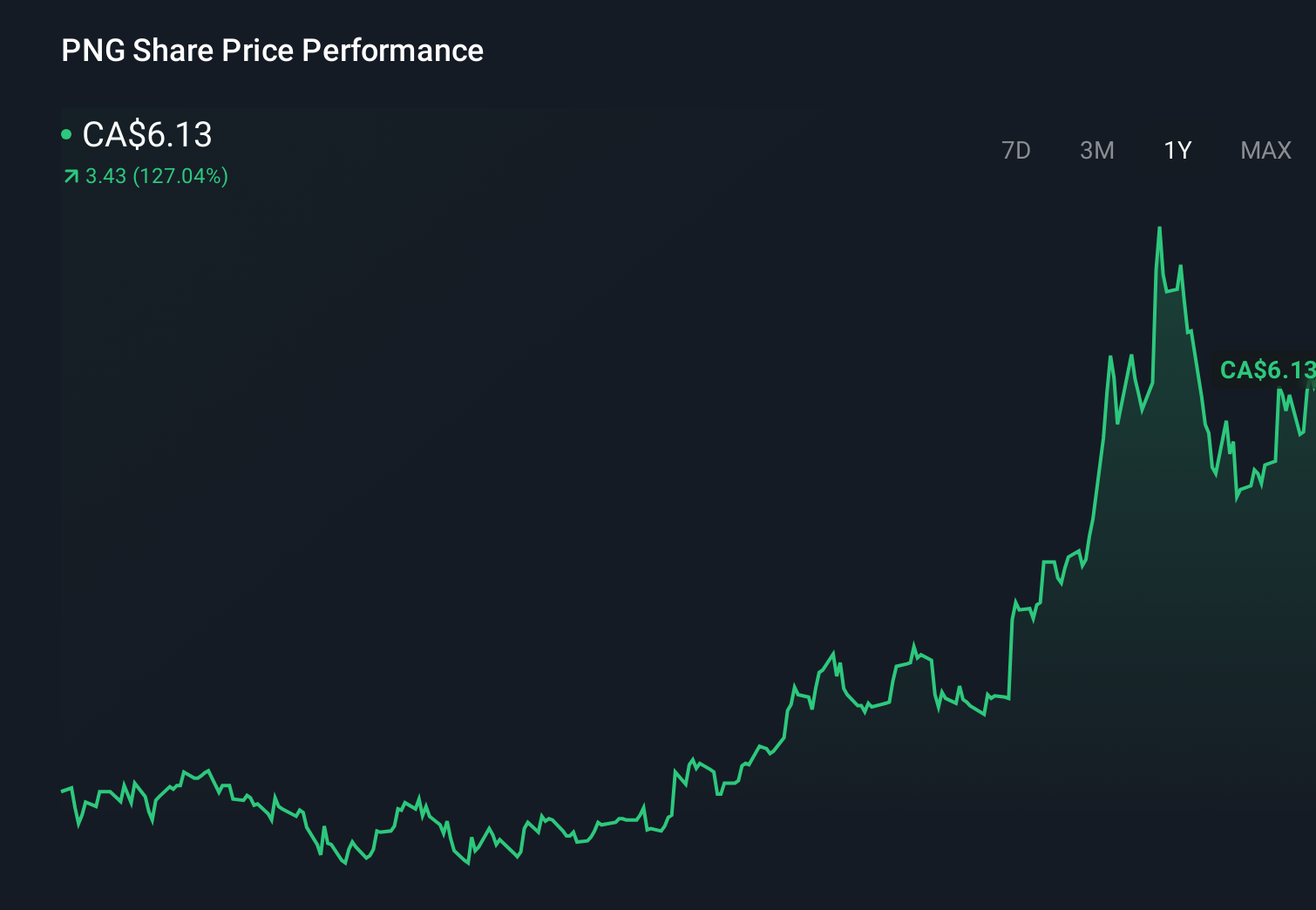Click the PNG Share Price Performance title
This screenshot has width=1316, height=910.
pyautogui.click(x=271, y=51)
